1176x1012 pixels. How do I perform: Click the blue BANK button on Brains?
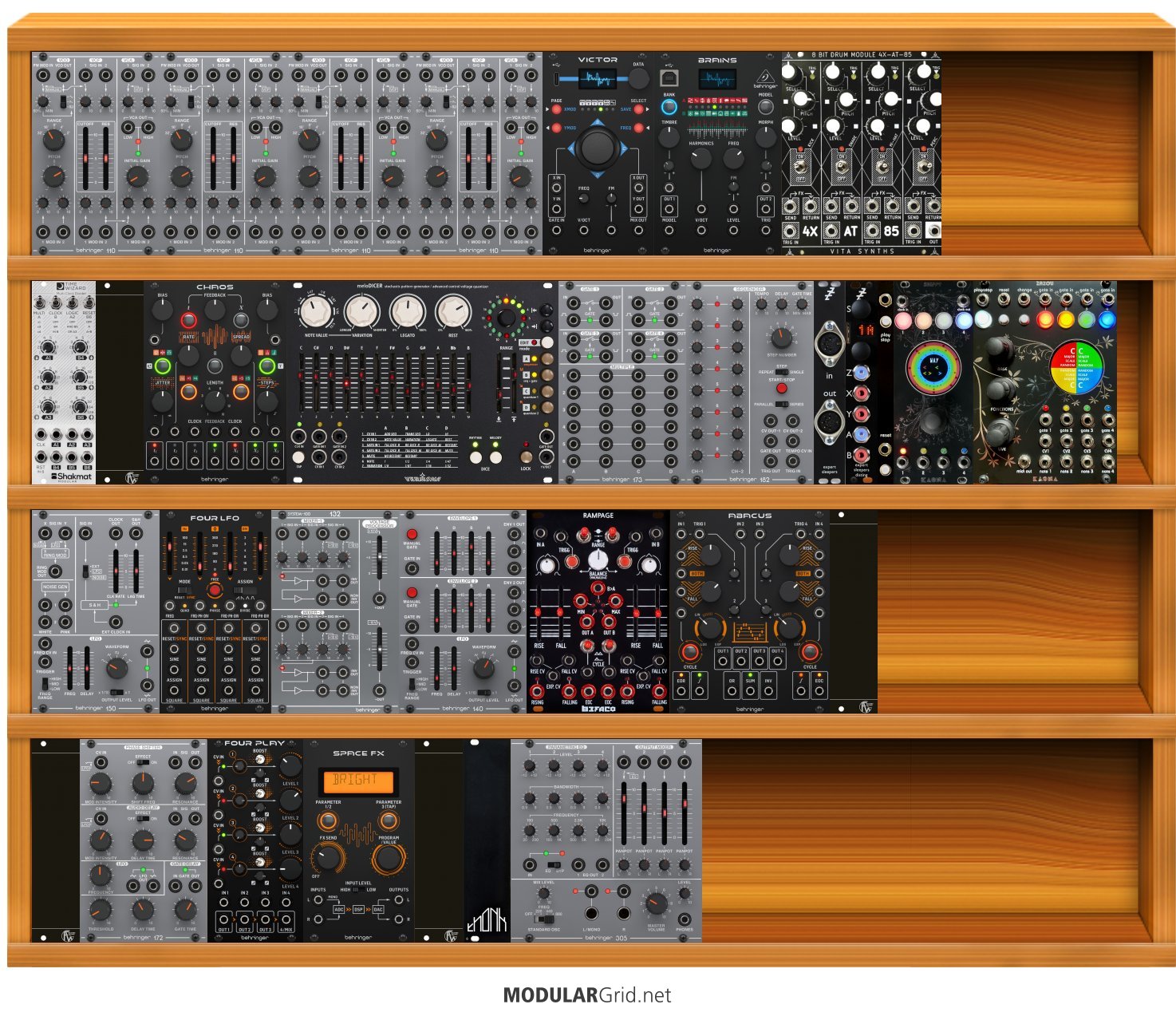point(669,107)
